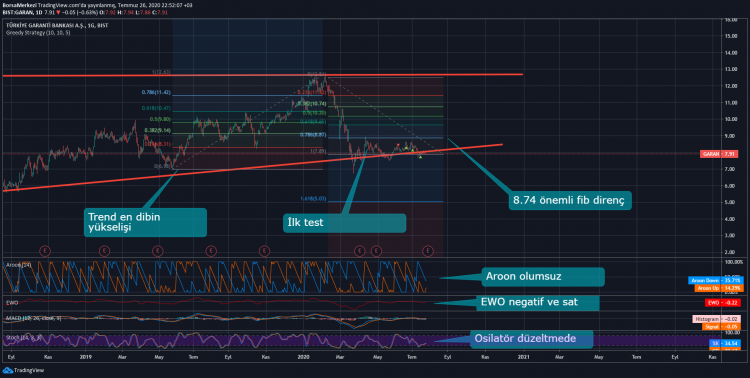This screenshot has width=750, height=378.
Task: Select the 0.5(9.80) fib label
Action: click(160, 120)
